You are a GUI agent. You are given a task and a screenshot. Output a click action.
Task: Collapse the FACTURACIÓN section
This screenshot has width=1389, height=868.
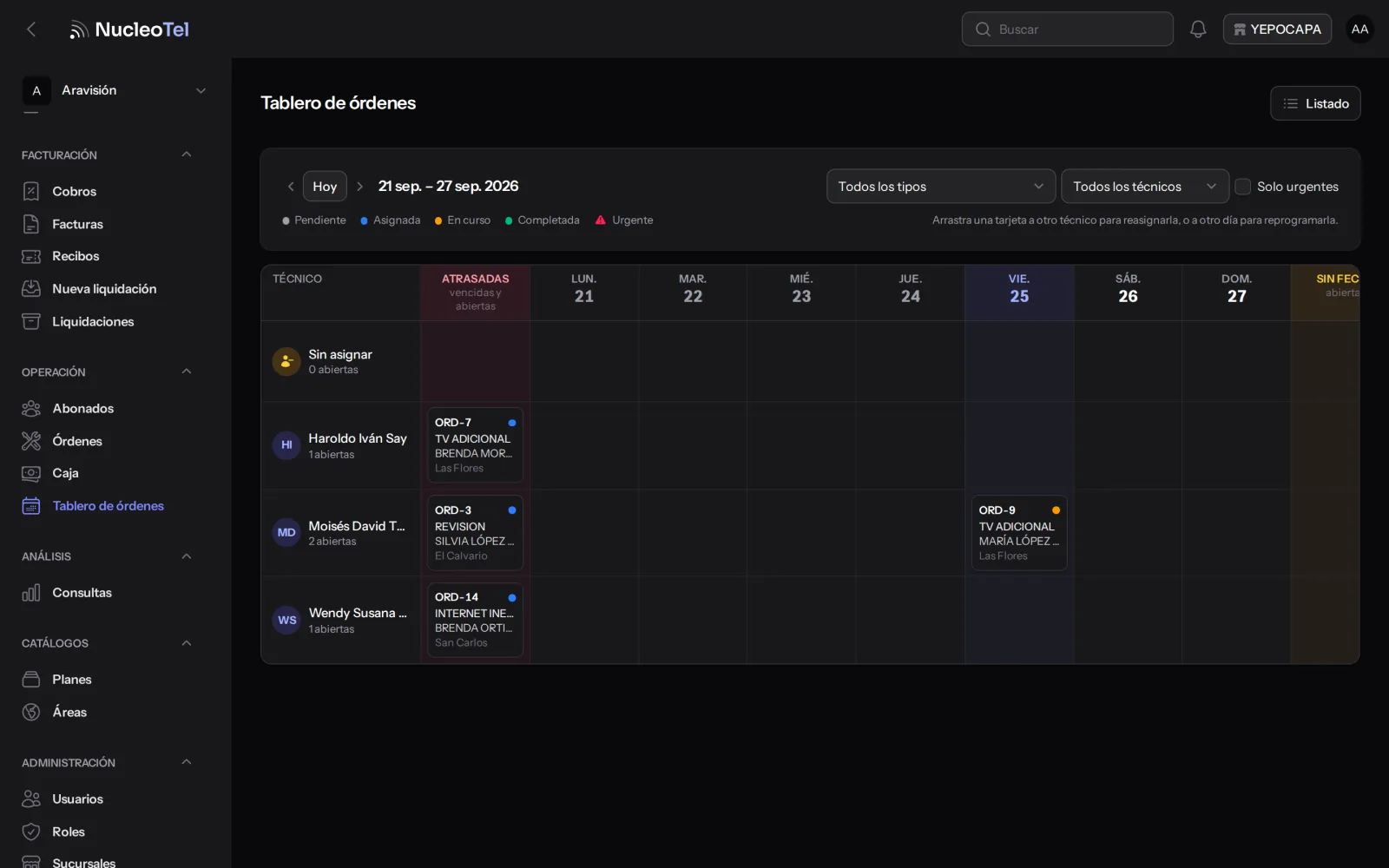click(186, 155)
